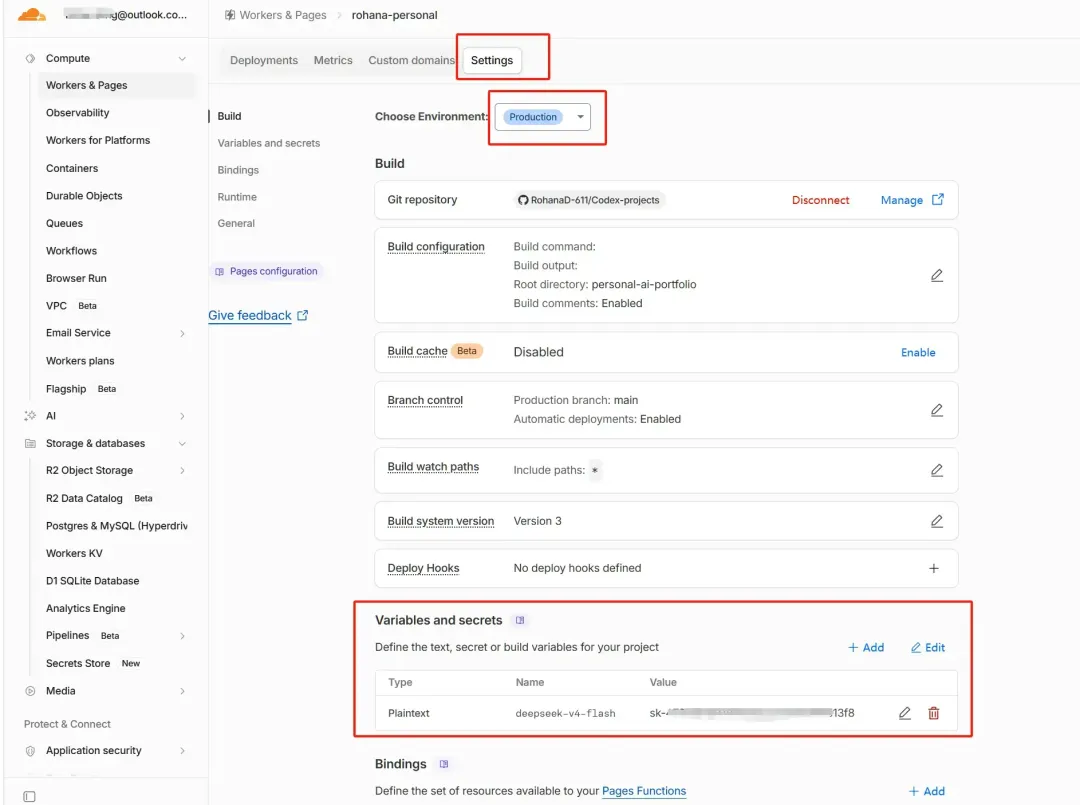Viewport: 1080px width, 805px height.
Task: Click the Workers & Pages breadcrumb
Action: tap(283, 15)
